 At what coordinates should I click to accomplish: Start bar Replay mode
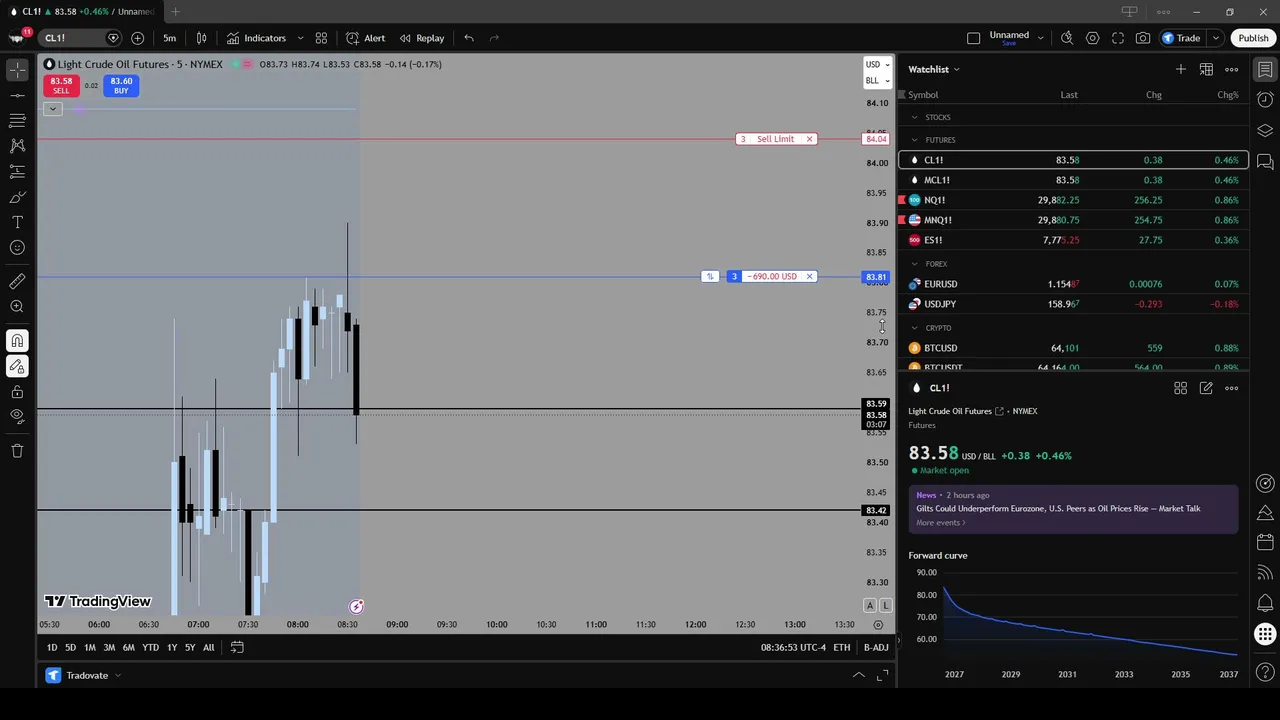click(x=421, y=38)
